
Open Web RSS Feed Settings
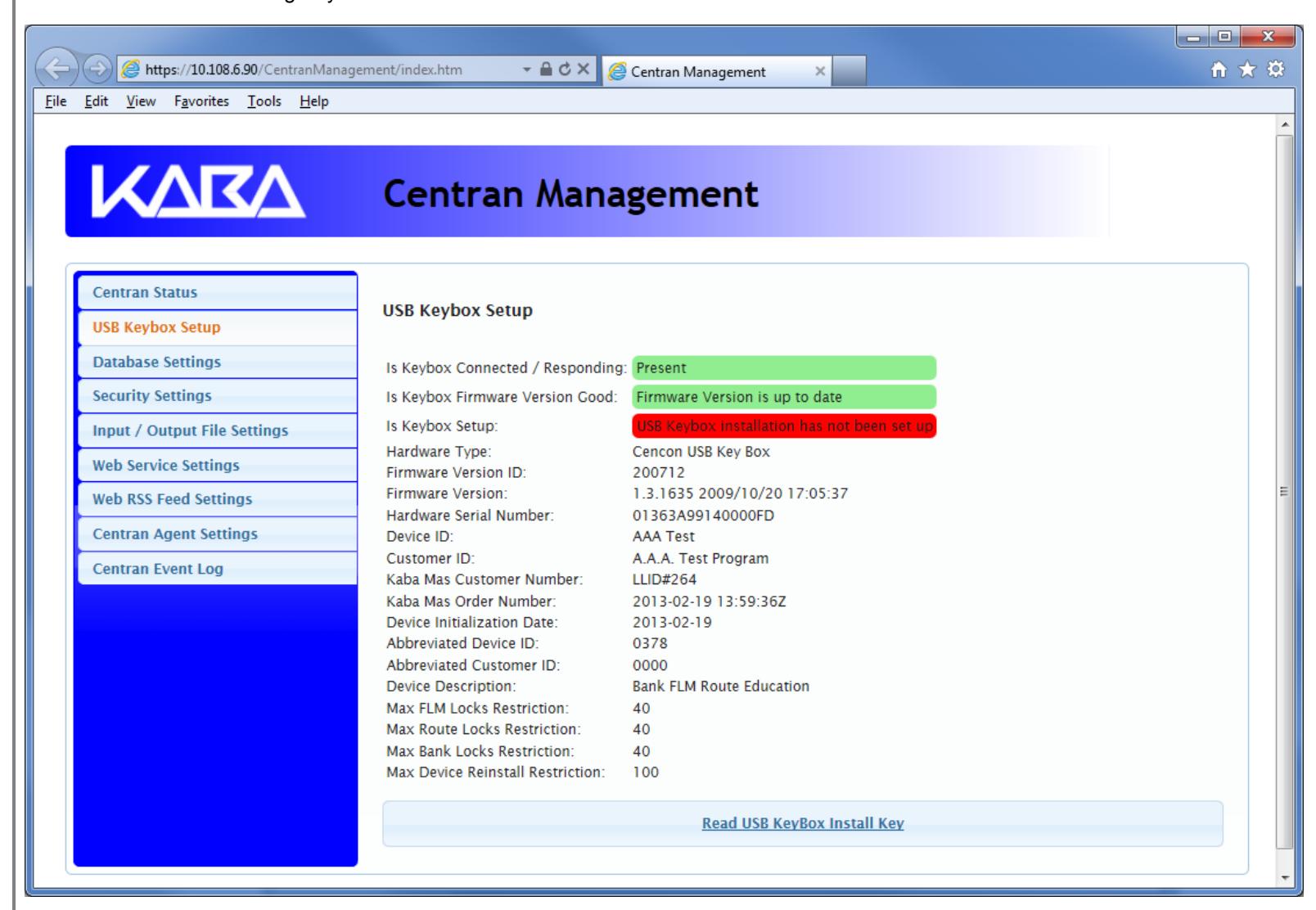point(218,499)
